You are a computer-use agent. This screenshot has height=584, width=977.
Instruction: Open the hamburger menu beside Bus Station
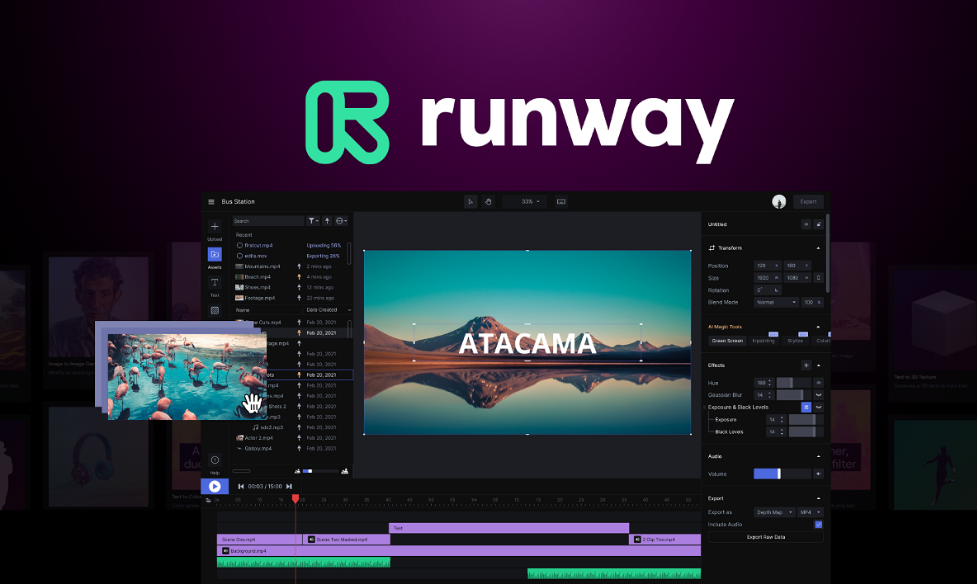211,202
